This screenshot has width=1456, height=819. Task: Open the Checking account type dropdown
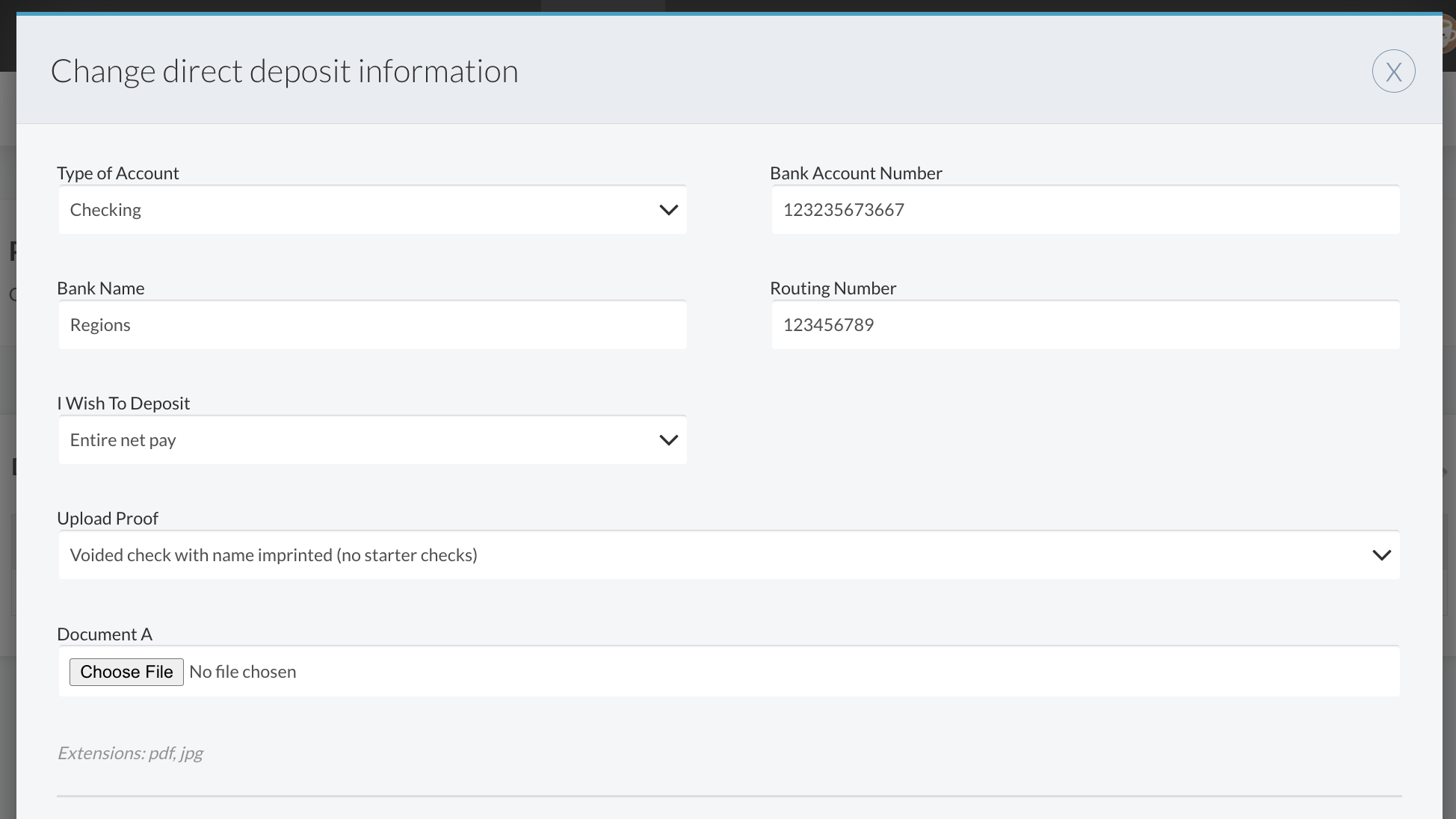[x=359, y=210]
